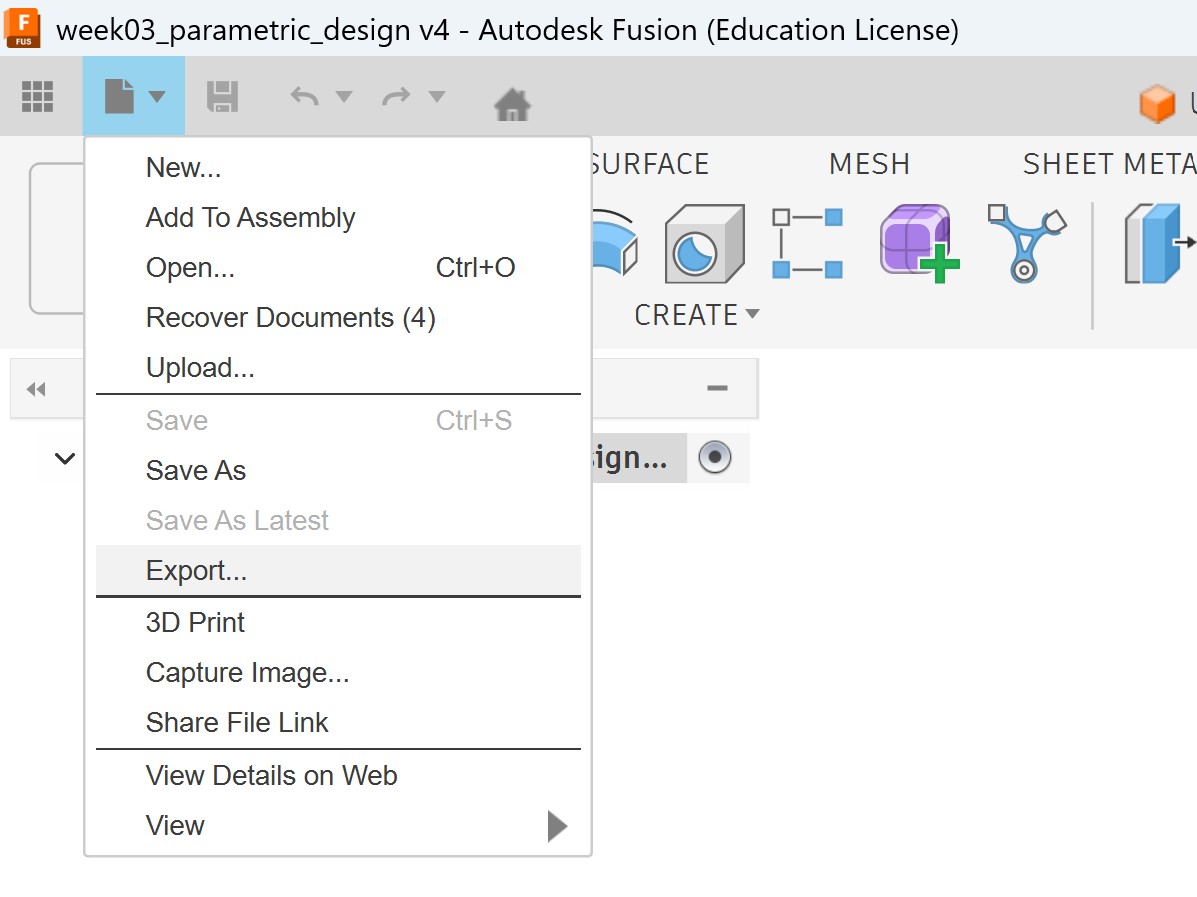Collapse browser panel with double-arrow button
Screen dimensions: 1197x897
[x=36, y=389]
